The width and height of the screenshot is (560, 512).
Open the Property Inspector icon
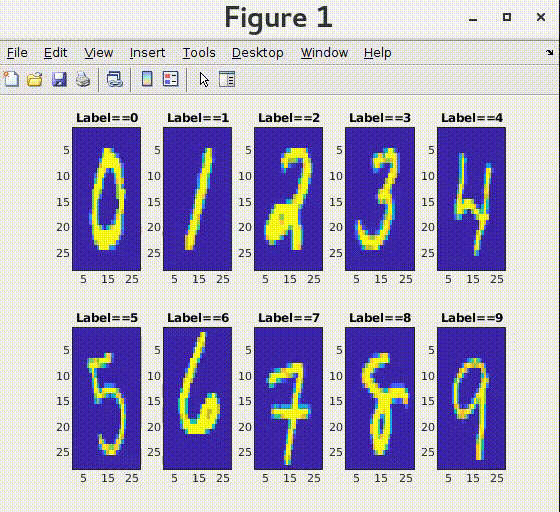pos(227,79)
